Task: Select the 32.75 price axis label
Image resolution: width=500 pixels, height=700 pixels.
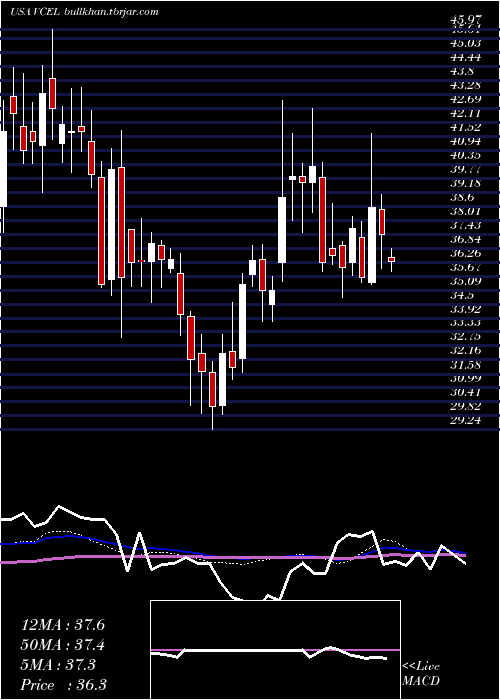Action: point(466,338)
